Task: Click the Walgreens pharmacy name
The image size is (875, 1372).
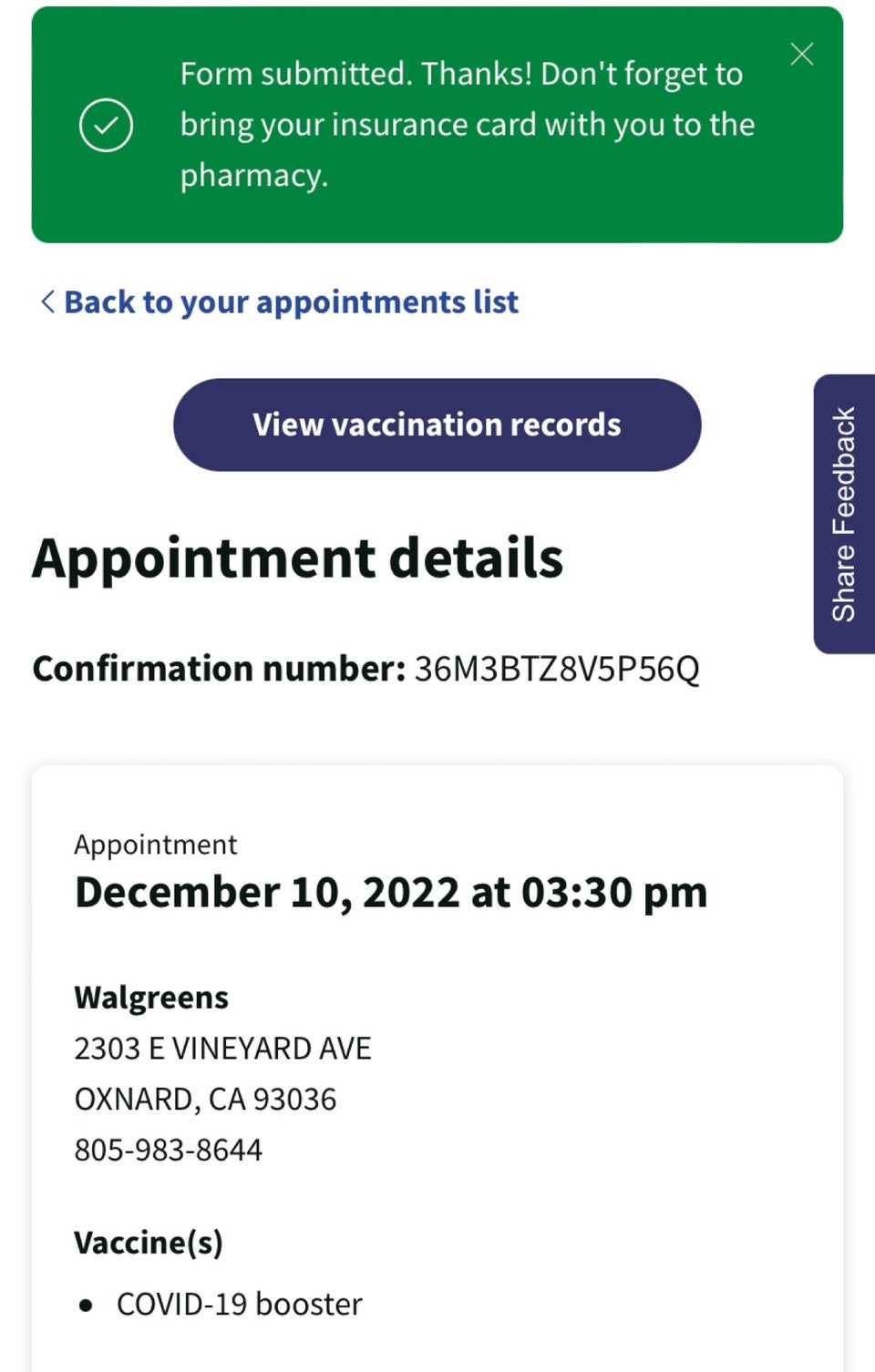Action: tap(151, 998)
